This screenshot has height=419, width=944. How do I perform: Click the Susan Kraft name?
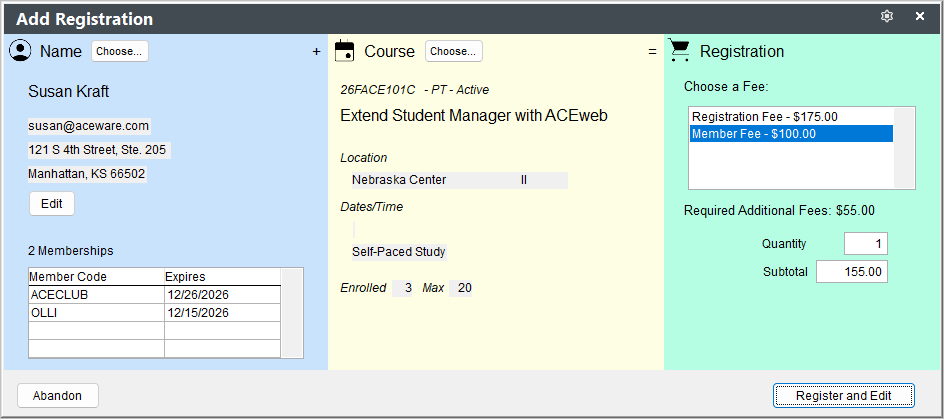tap(69, 92)
